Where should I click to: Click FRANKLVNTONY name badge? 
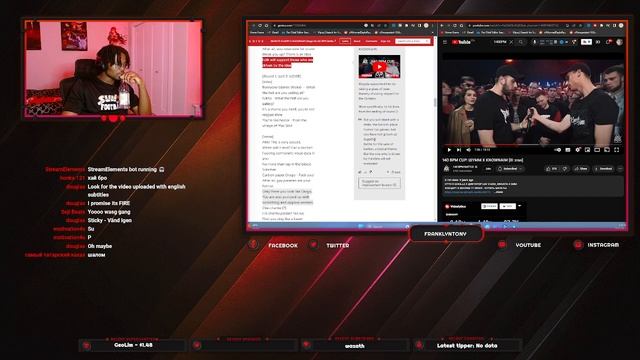click(x=445, y=234)
